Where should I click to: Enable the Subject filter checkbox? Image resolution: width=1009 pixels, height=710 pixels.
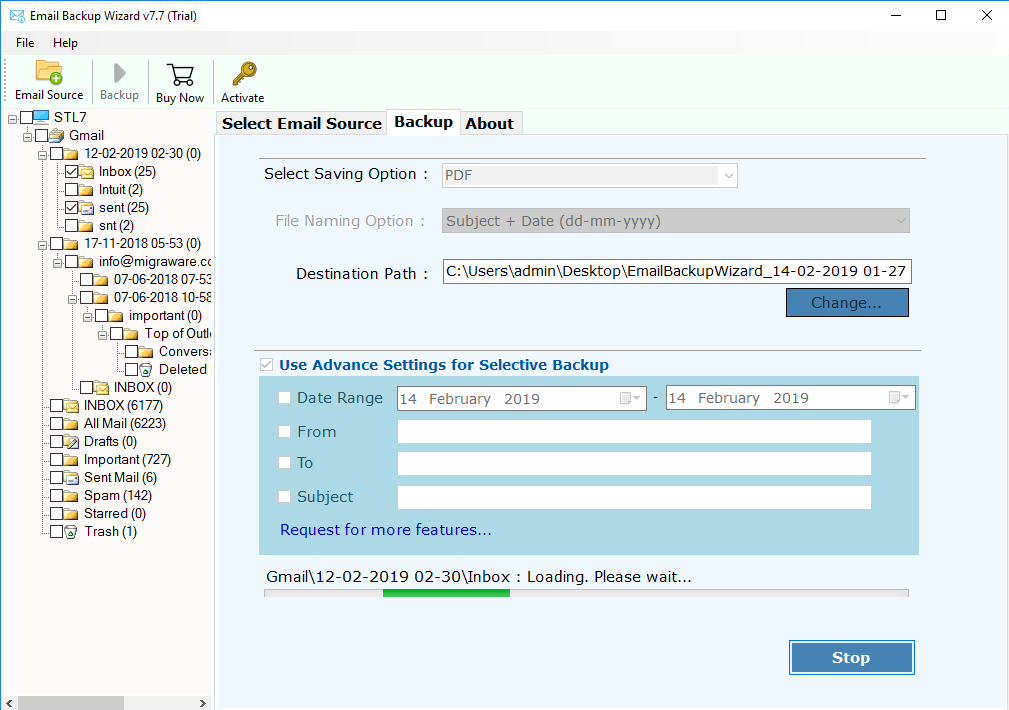[284, 496]
